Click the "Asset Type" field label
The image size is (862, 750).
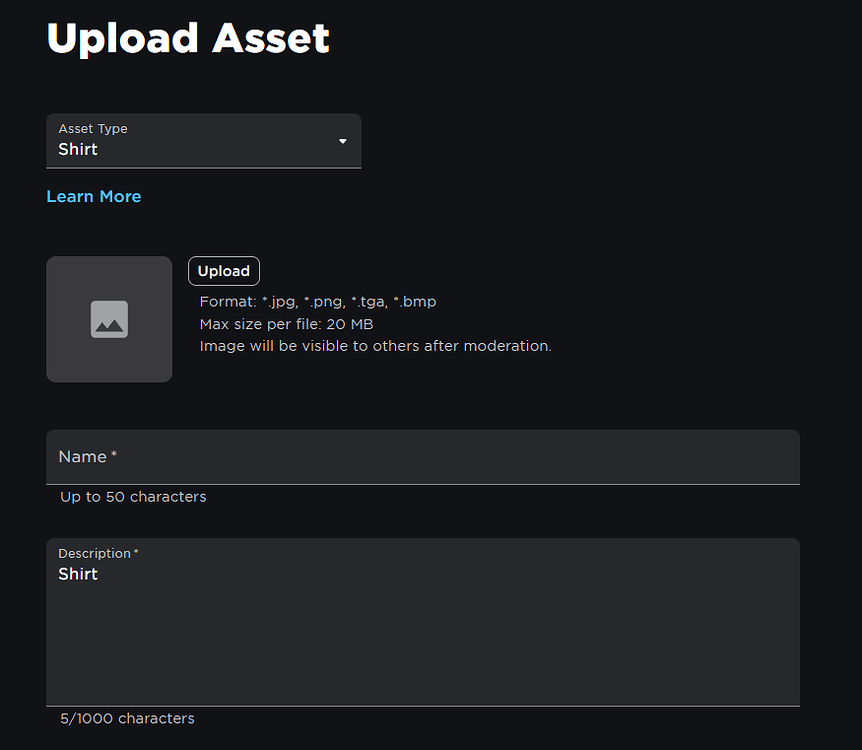point(93,128)
